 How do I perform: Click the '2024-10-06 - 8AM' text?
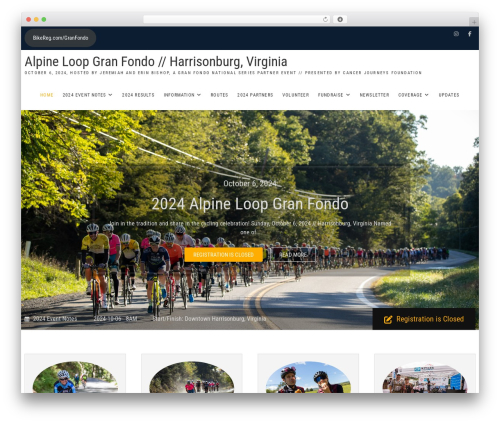tap(115, 319)
